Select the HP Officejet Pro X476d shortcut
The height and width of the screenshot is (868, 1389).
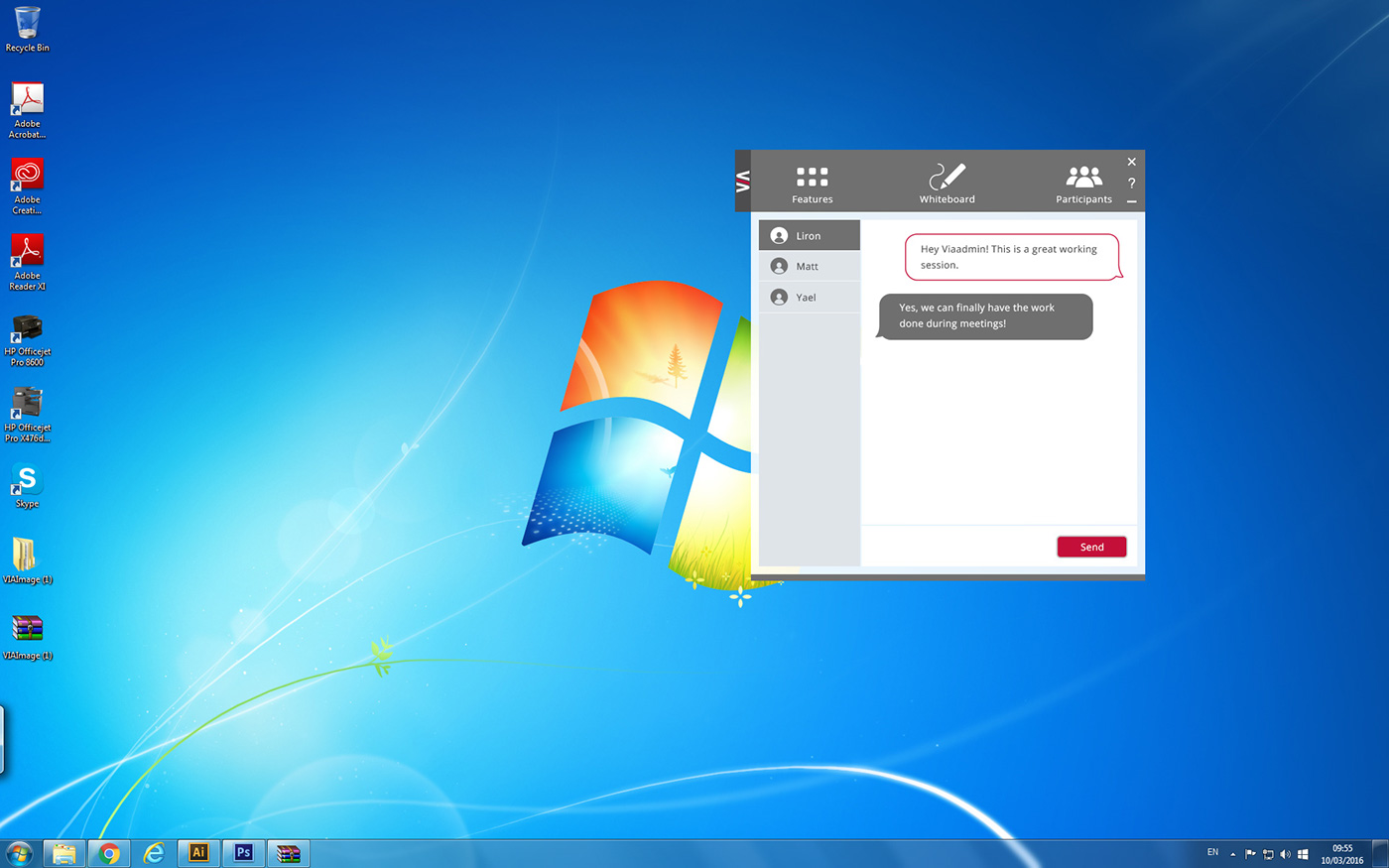28,415
